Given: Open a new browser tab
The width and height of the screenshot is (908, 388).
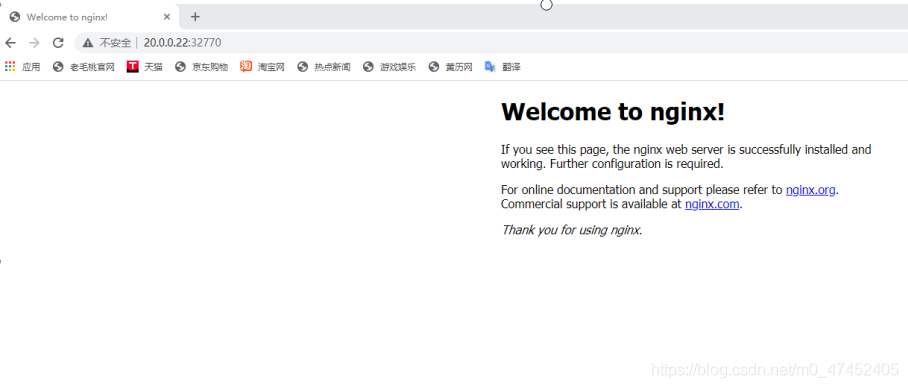Looking at the screenshot, I should click(195, 17).
